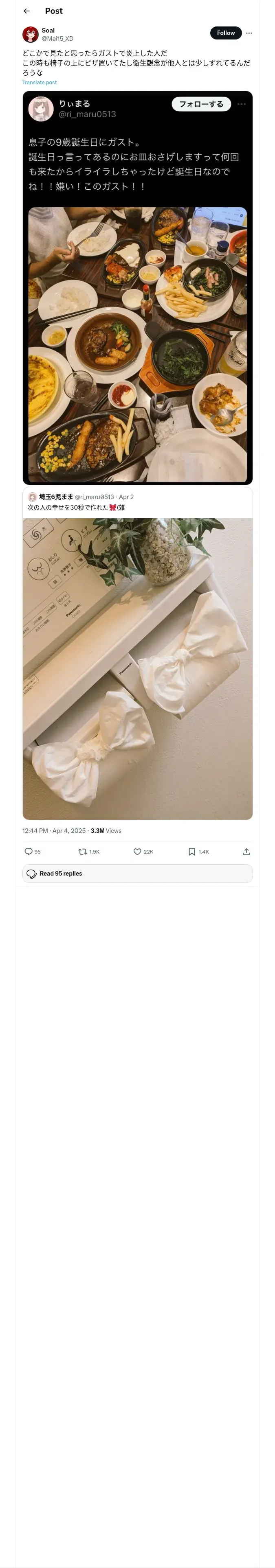Screen dimensions: 275x1568
Task: Click the back arrow icon
Action: click(x=26, y=11)
